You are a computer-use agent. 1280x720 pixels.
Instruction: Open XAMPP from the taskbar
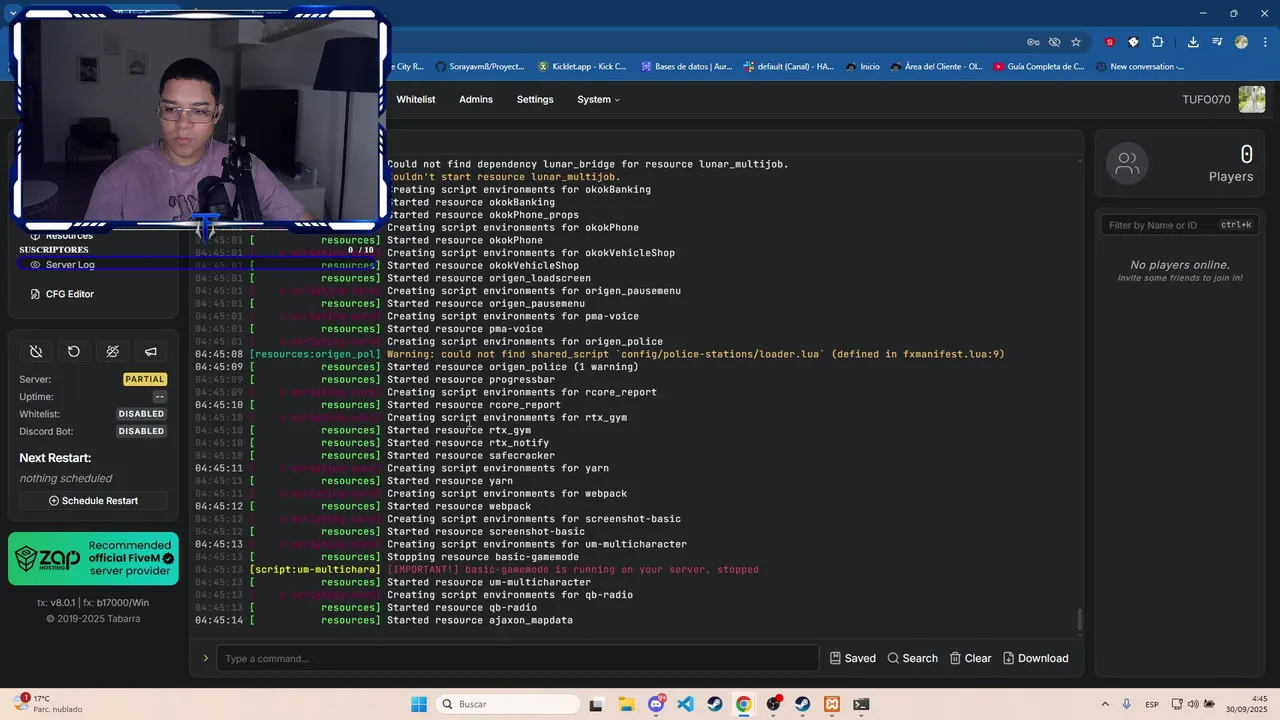tap(832, 704)
